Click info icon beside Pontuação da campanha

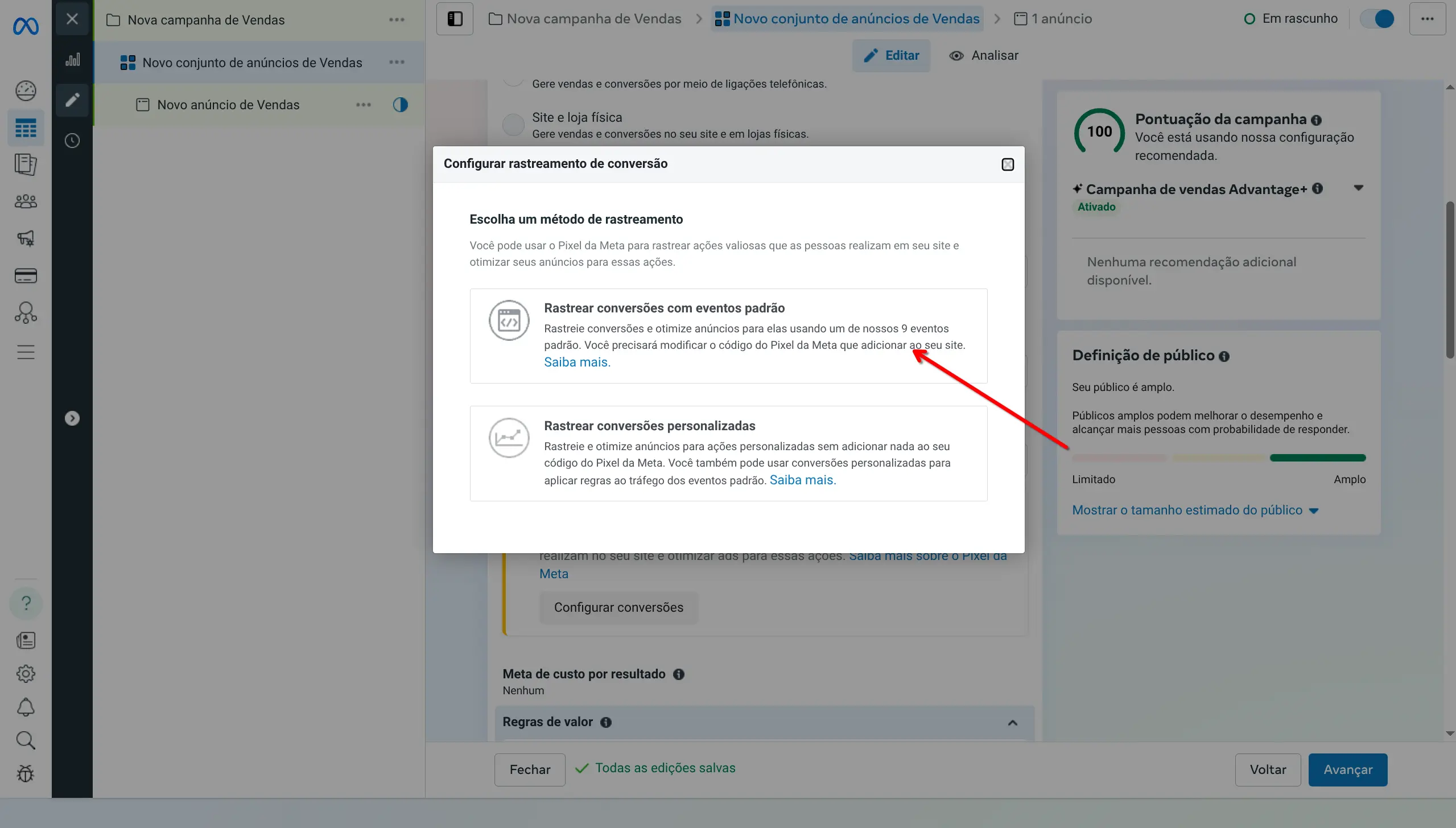click(x=1316, y=120)
